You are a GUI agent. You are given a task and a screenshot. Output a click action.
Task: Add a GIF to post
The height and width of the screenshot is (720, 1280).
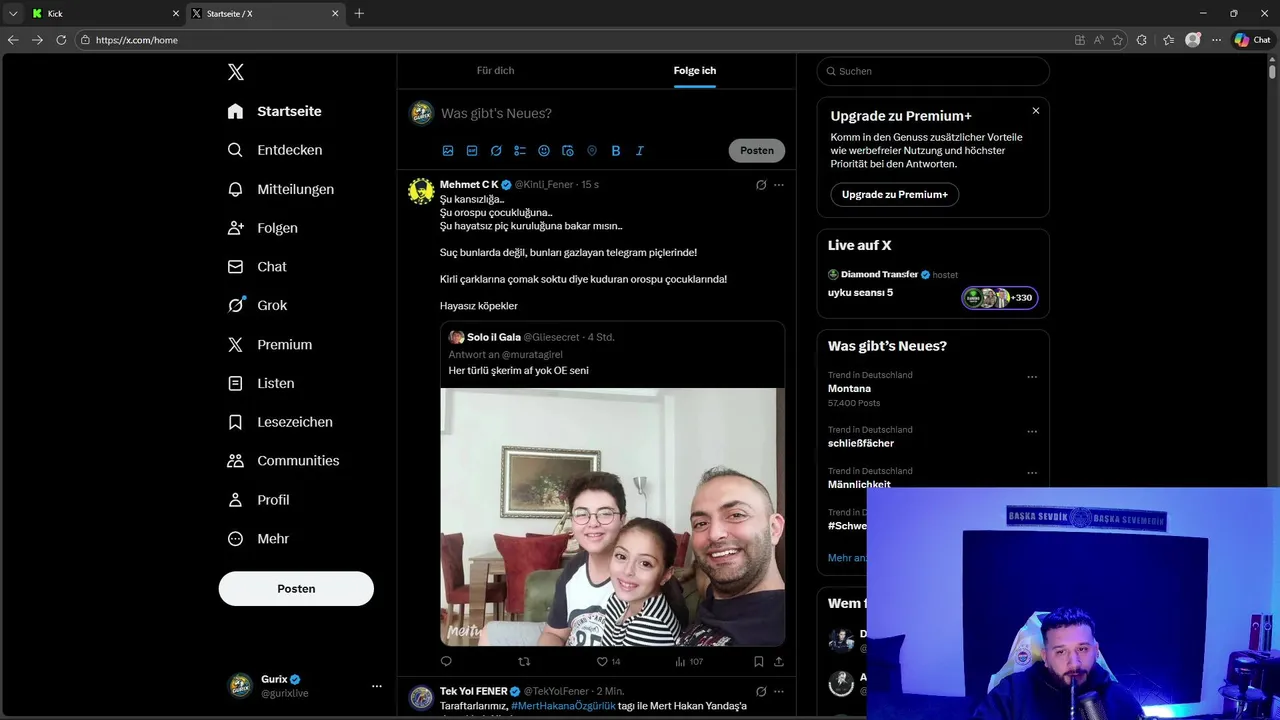click(472, 151)
